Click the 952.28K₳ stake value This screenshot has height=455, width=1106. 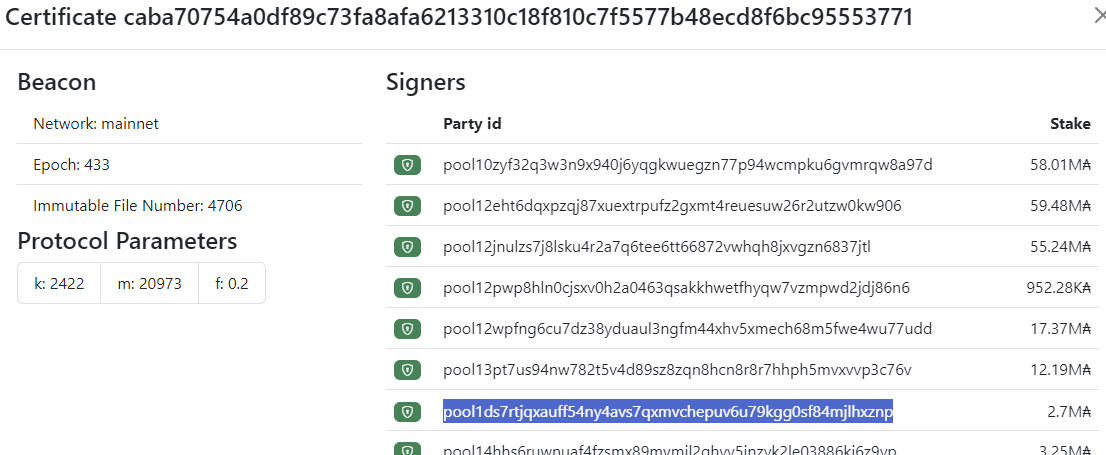pos(1059,288)
